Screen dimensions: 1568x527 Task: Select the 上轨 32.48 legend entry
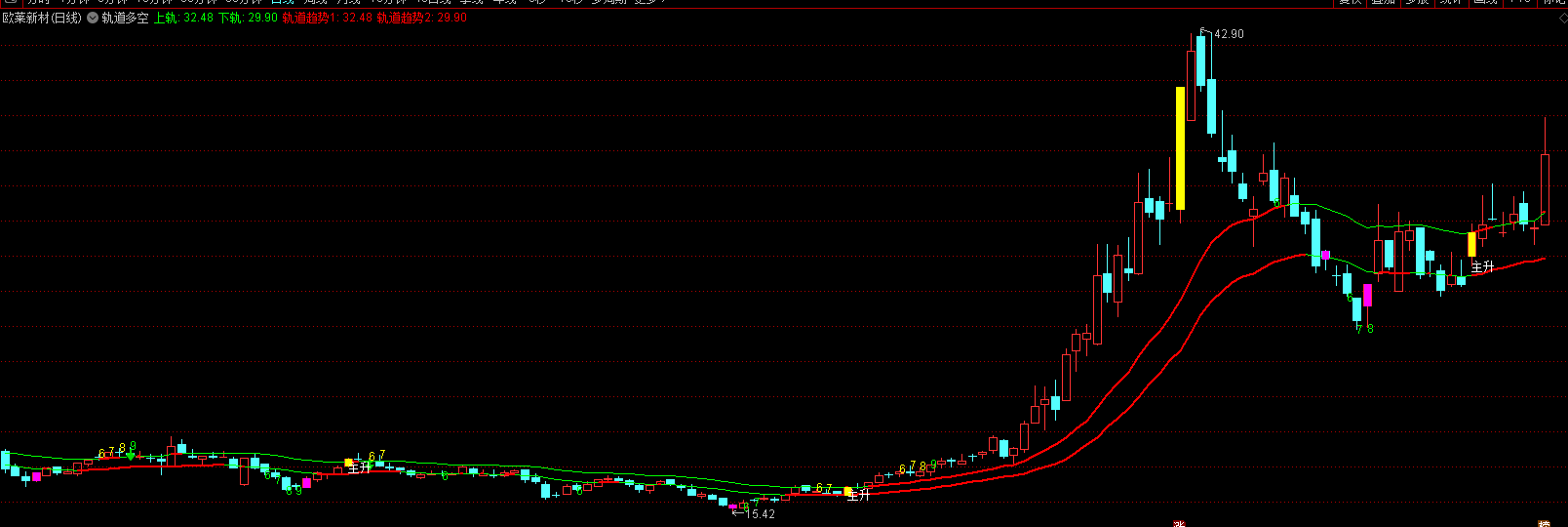point(183,18)
